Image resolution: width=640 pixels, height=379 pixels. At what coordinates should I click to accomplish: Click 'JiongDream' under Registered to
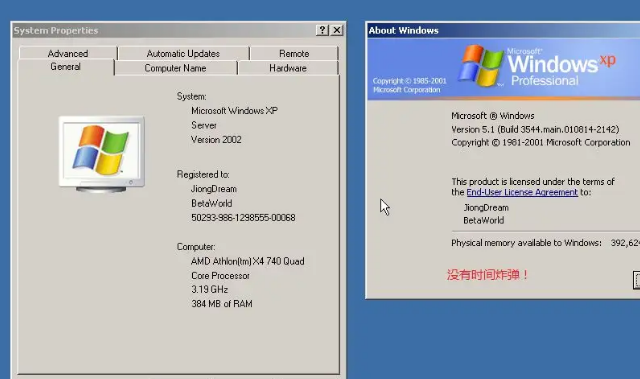tap(214, 189)
